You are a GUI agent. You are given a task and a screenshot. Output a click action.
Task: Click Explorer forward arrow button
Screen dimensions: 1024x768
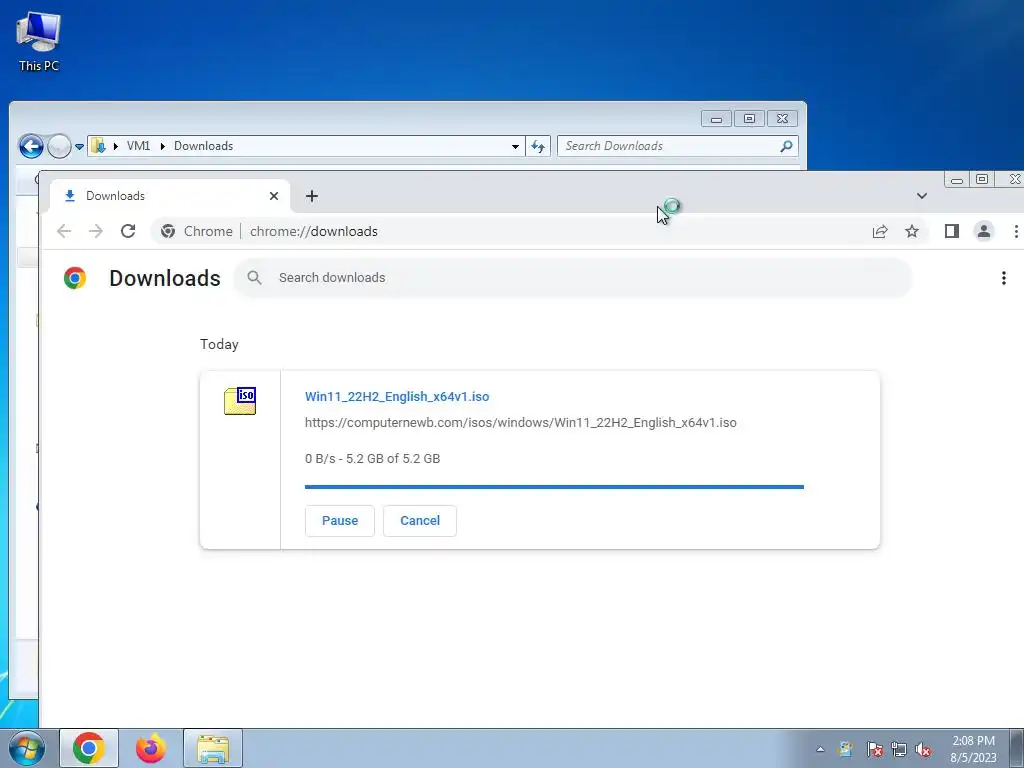click(x=59, y=146)
